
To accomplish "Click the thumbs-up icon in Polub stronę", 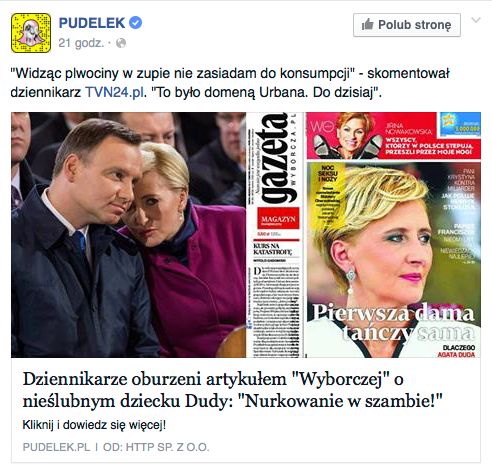I will pyautogui.click(x=367, y=24).
